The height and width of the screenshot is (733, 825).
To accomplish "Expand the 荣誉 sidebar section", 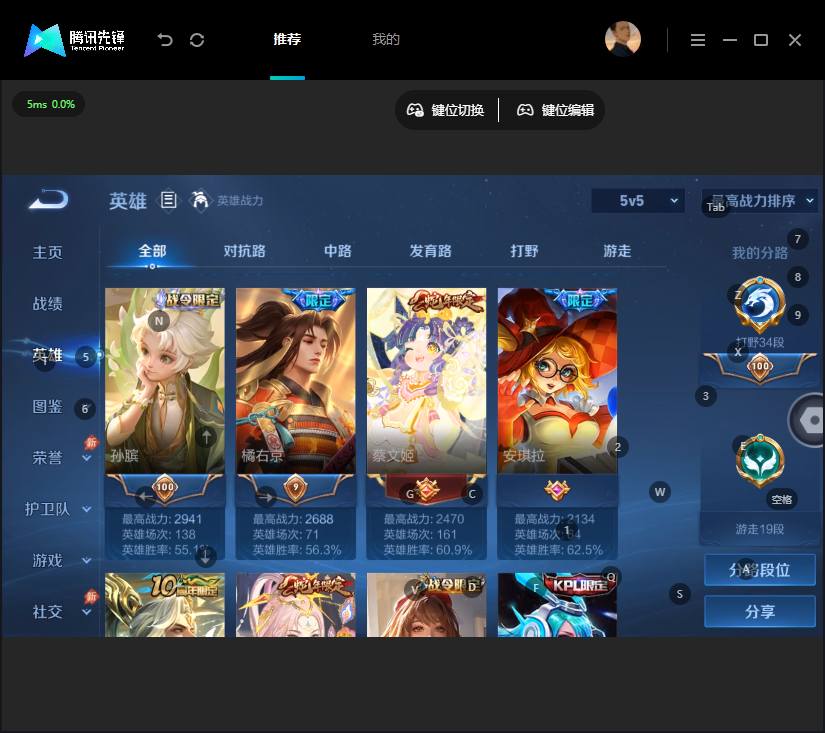I will (x=62, y=458).
